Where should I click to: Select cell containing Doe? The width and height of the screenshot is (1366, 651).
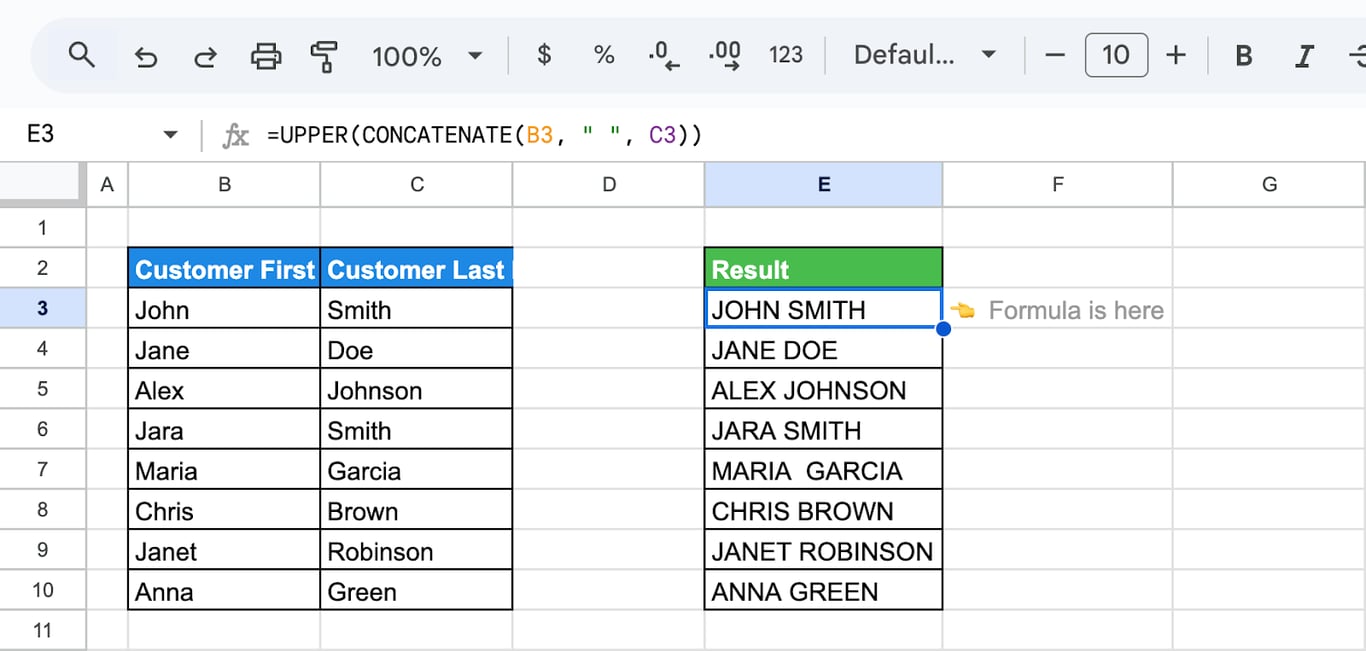417,349
